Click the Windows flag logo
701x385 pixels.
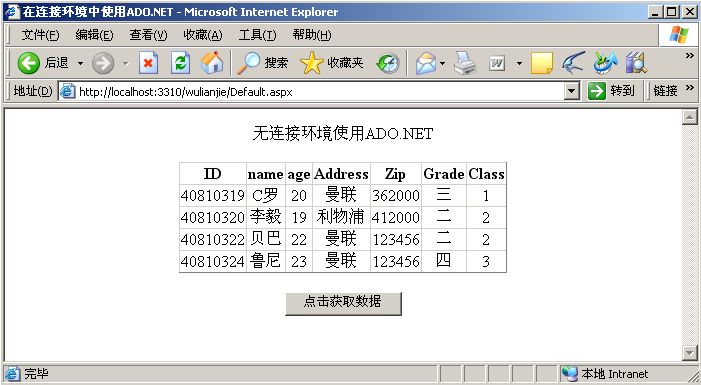tap(679, 34)
